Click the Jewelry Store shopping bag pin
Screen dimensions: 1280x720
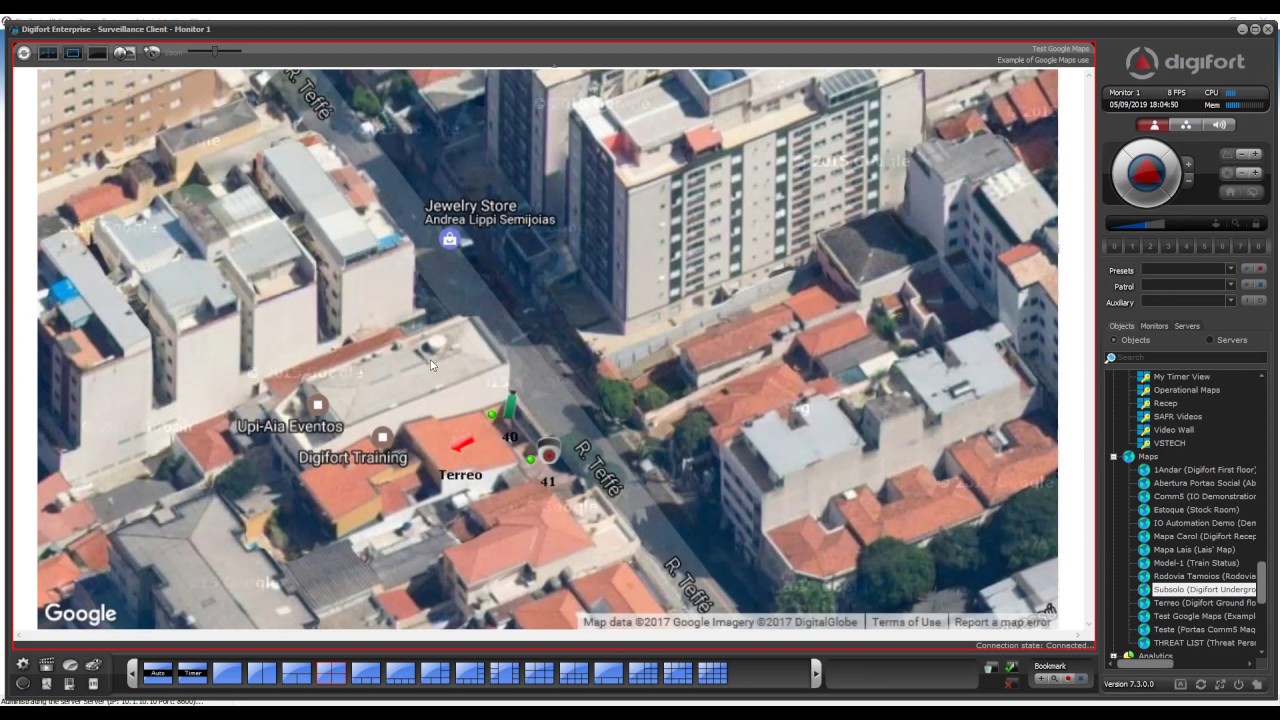450,238
